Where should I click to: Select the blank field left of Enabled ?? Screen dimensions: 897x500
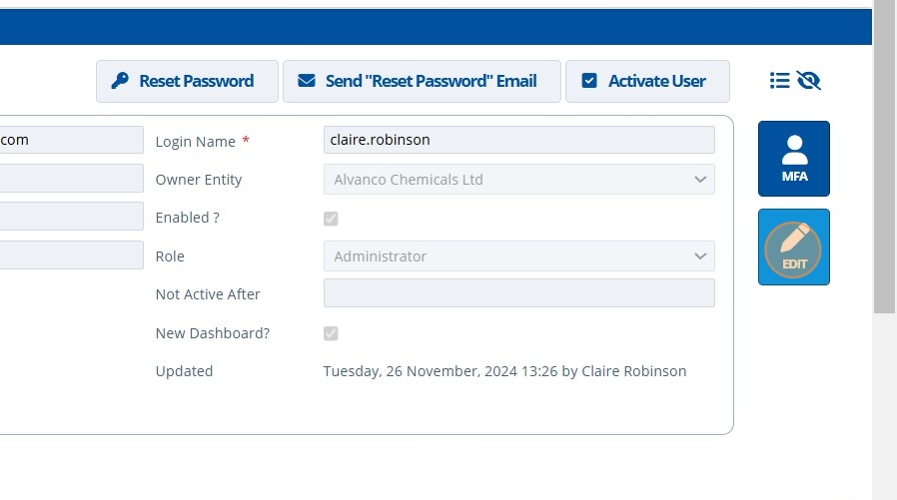tap(70, 216)
